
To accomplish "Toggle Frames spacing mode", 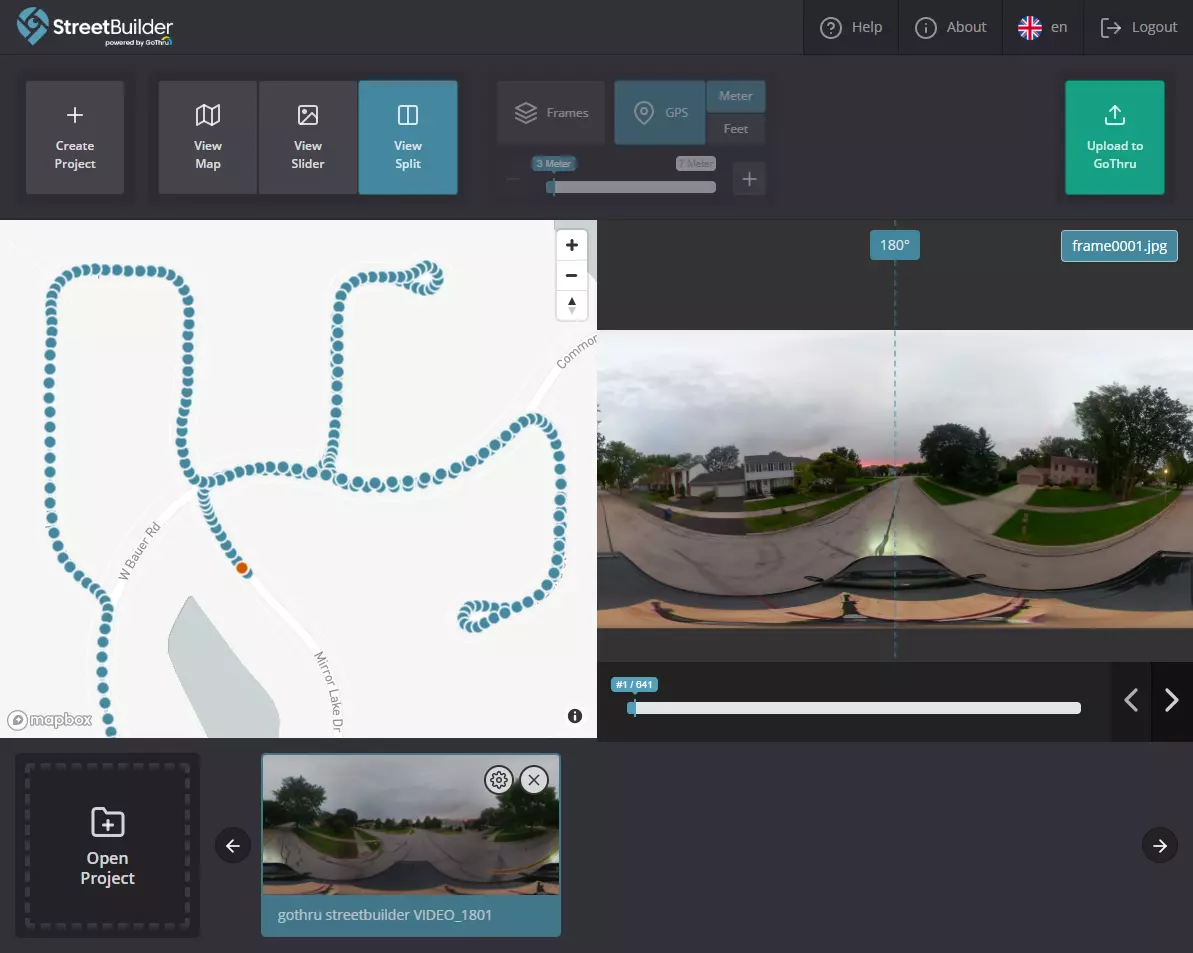I will [551, 113].
